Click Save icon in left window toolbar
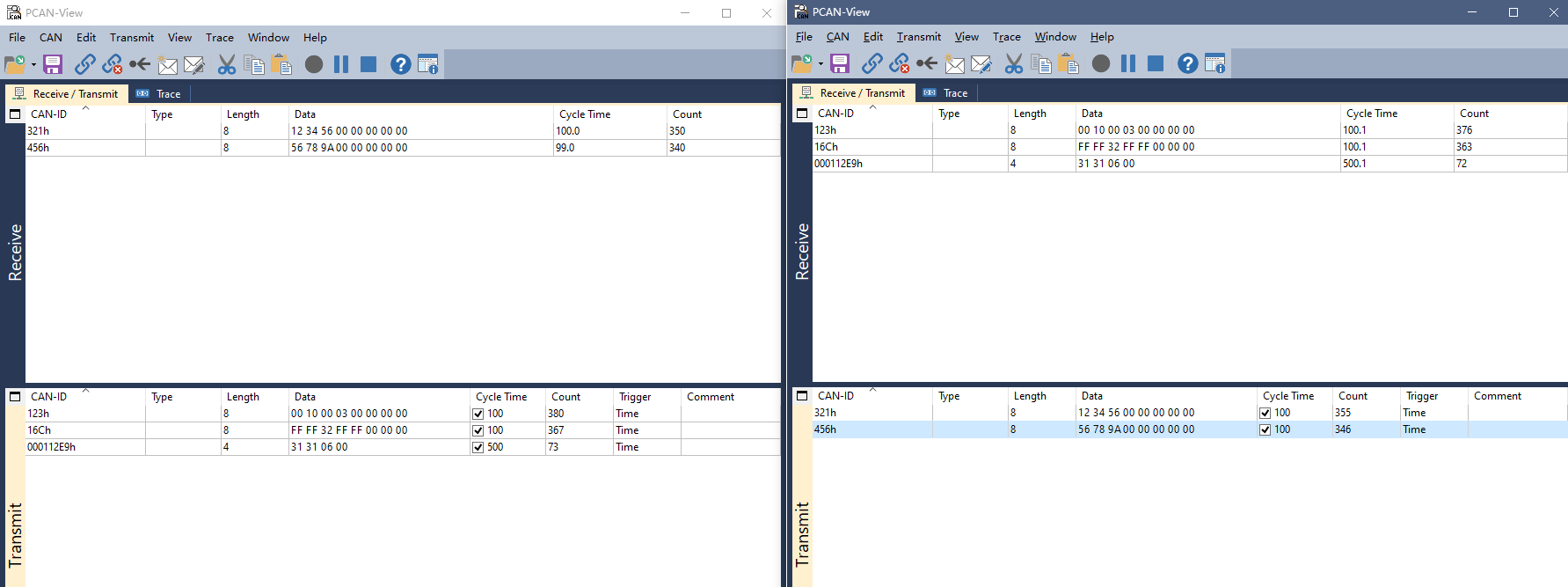The image size is (1568, 587). tap(53, 64)
